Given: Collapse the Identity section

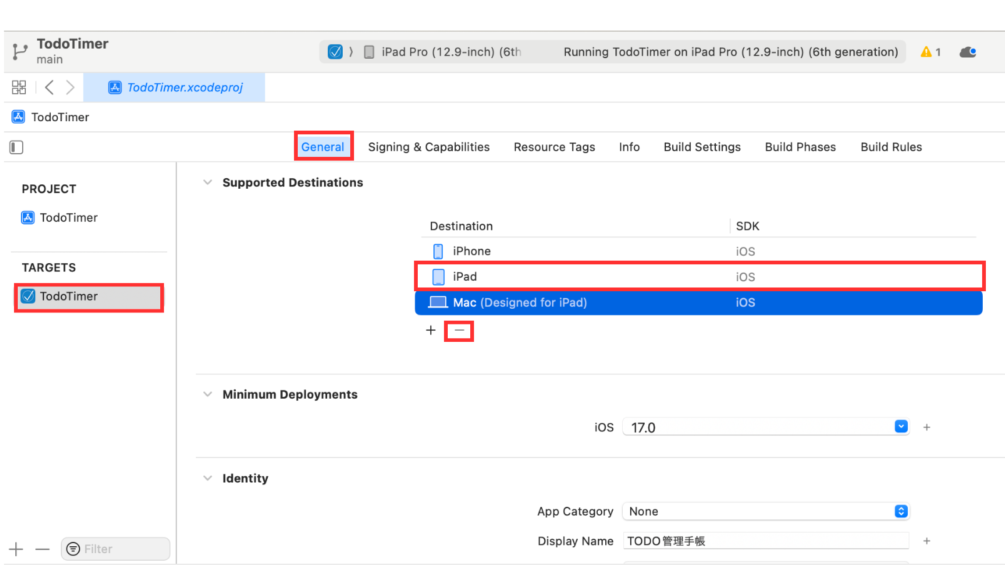Looking at the screenshot, I should coord(208,479).
